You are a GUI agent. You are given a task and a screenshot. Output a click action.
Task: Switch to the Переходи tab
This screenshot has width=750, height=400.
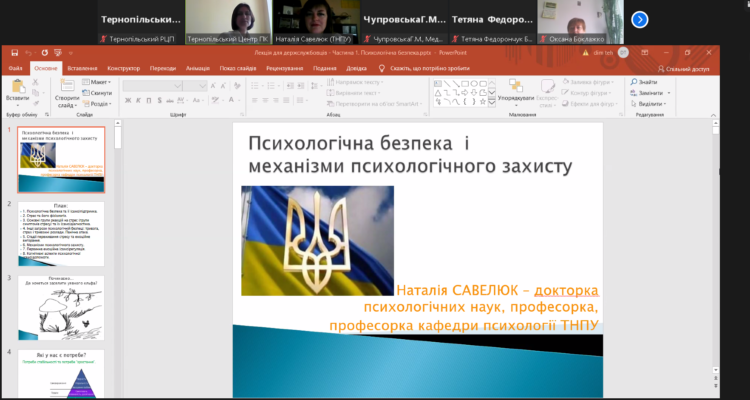[x=163, y=68]
